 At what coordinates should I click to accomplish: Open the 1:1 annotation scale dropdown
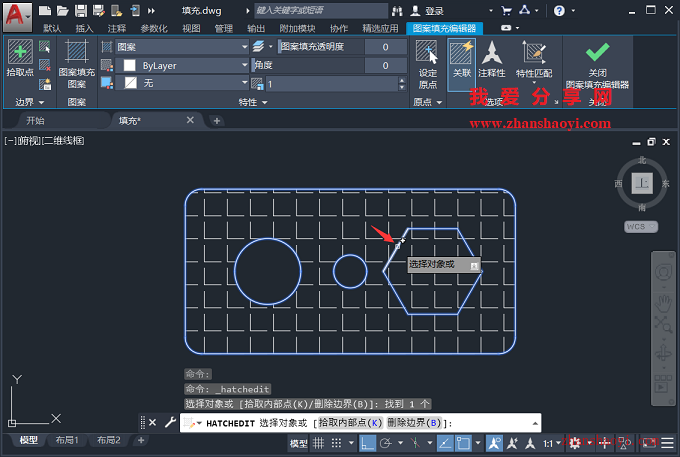pyautogui.click(x=552, y=444)
